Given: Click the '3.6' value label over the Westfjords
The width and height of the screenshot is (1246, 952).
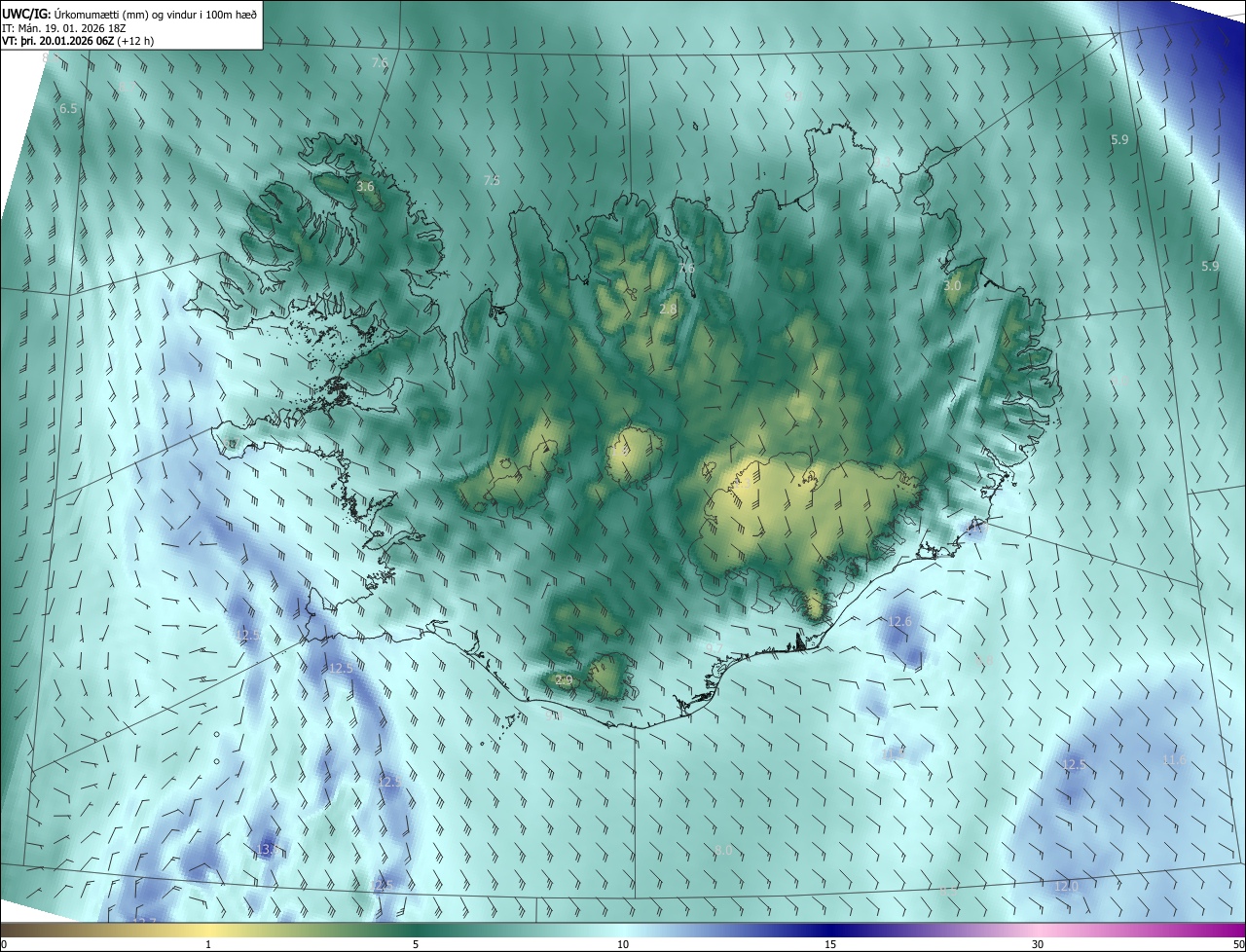Looking at the screenshot, I should coord(365,186).
